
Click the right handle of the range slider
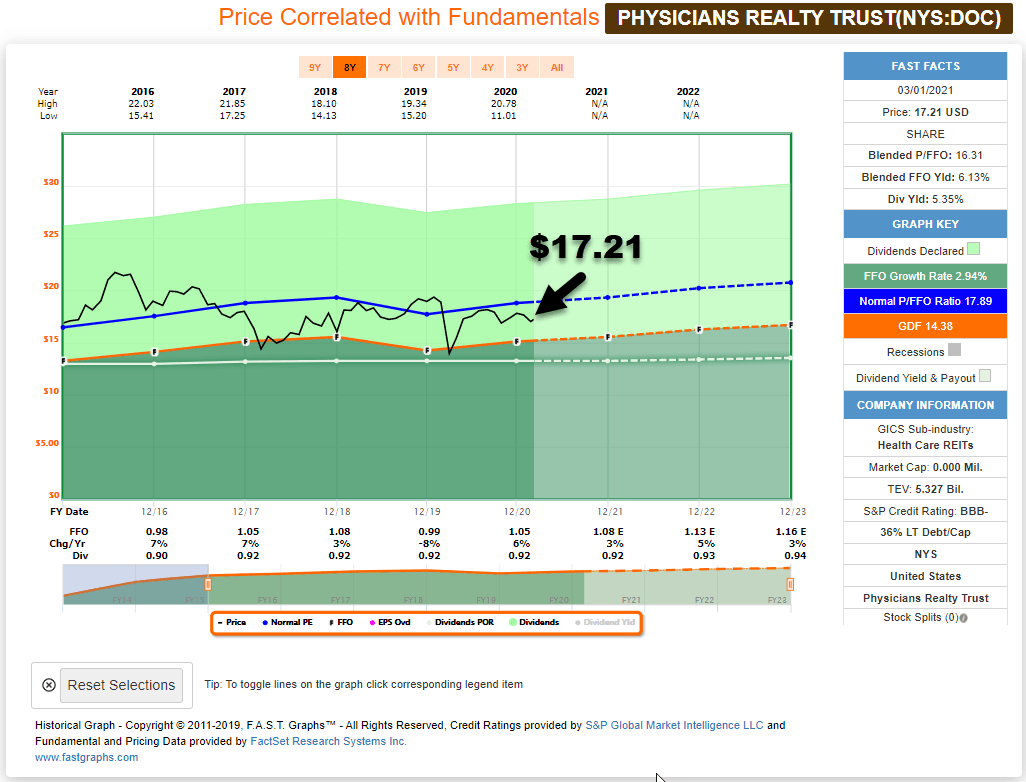click(x=790, y=584)
